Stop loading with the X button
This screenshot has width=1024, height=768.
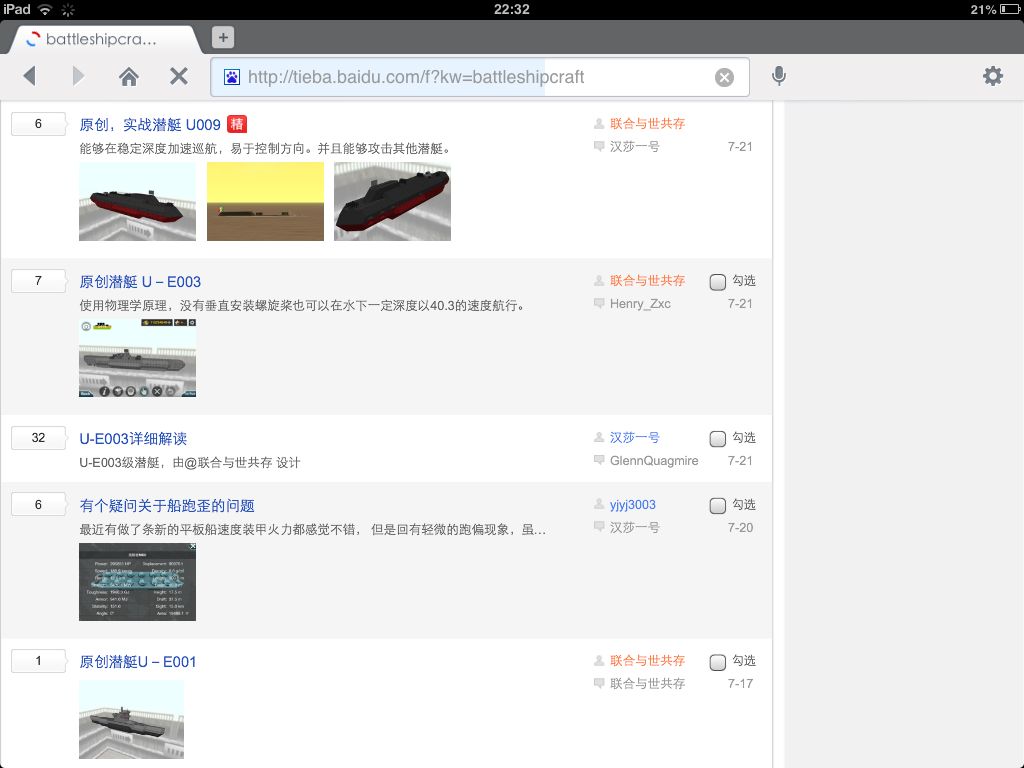pos(178,76)
